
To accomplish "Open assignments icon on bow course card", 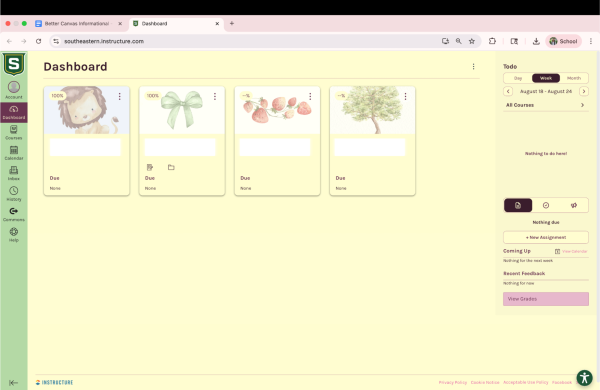I will click(x=150, y=167).
